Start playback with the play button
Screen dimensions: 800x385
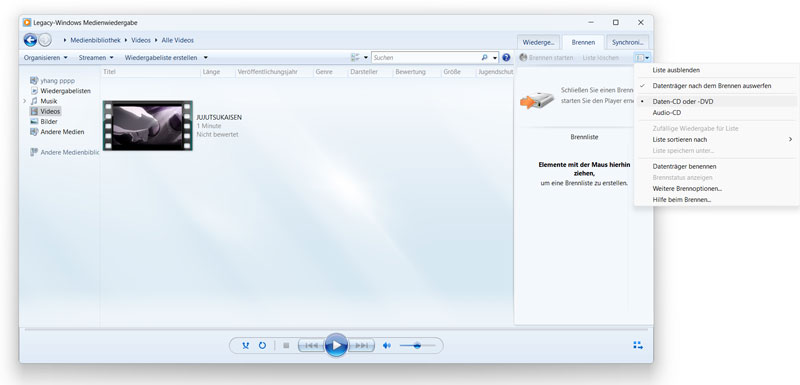[336, 345]
